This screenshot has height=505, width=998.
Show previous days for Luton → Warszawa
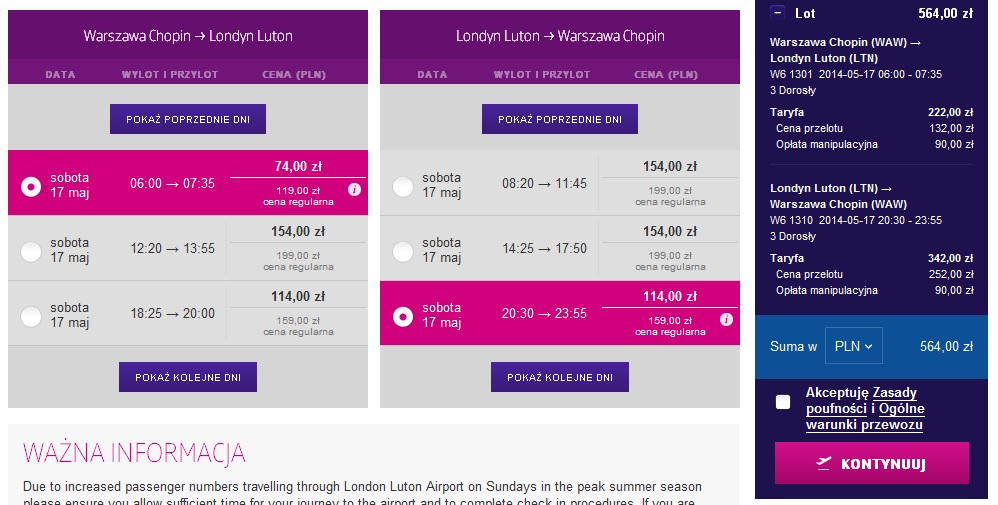coord(559,119)
